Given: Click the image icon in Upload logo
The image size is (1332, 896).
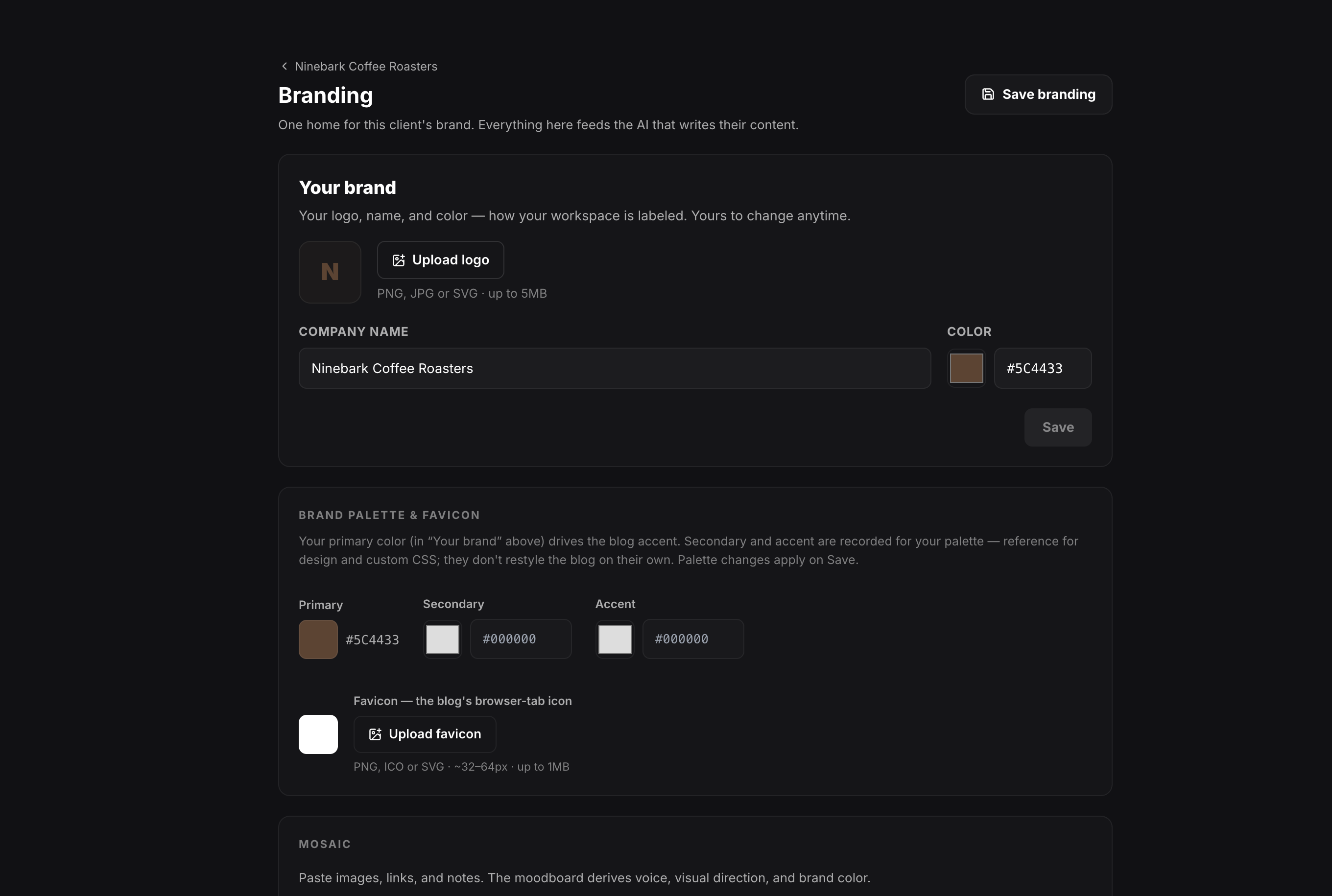Looking at the screenshot, I should coord(398,260).
